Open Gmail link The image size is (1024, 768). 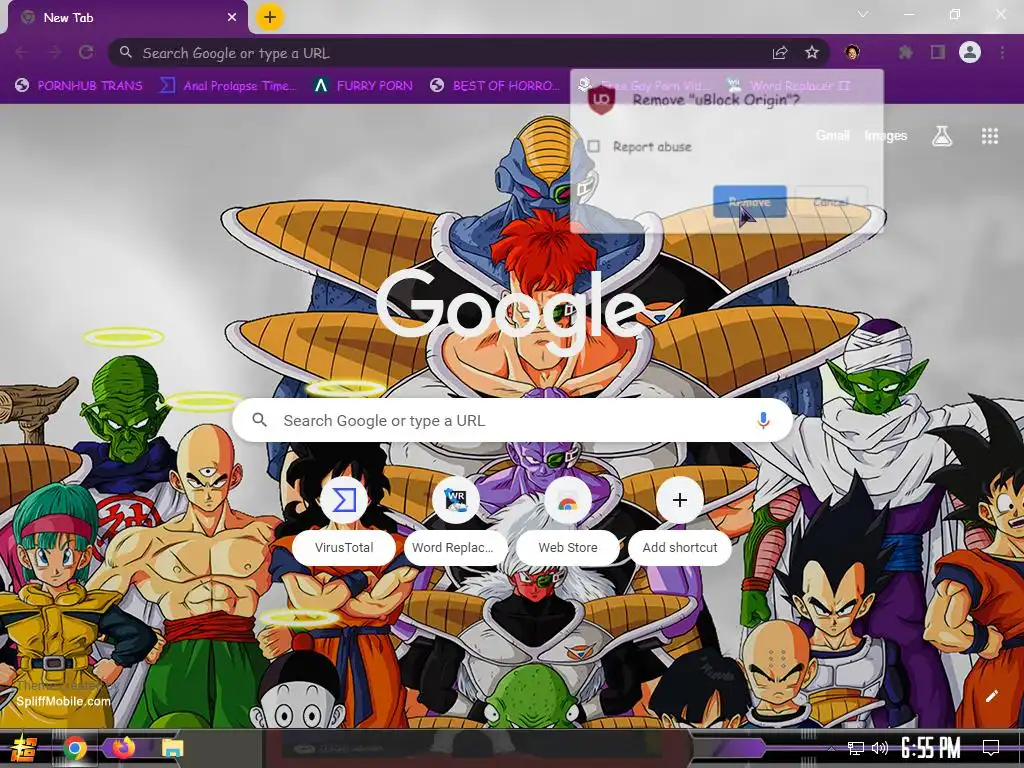pos(833,136)
